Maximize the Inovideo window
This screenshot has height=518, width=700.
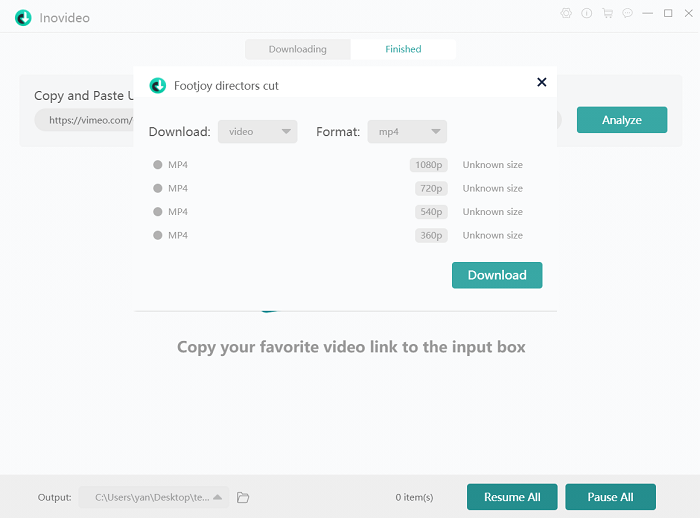[x=668, y=13]
